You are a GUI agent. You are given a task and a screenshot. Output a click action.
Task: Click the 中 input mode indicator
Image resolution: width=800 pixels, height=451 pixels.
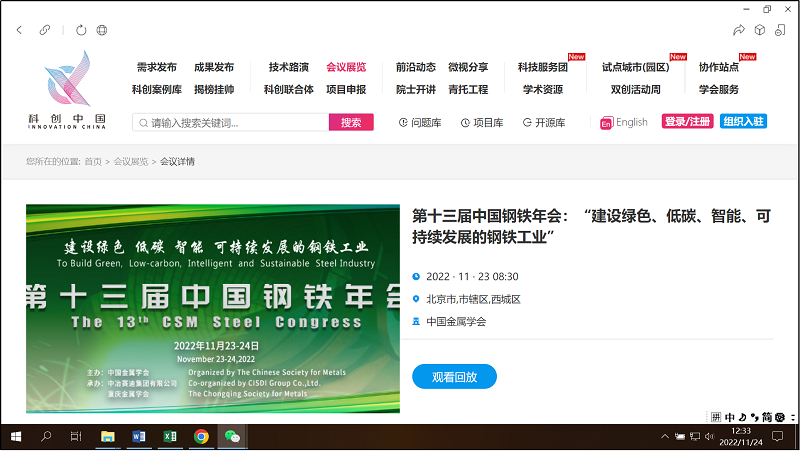coord(730,417)
